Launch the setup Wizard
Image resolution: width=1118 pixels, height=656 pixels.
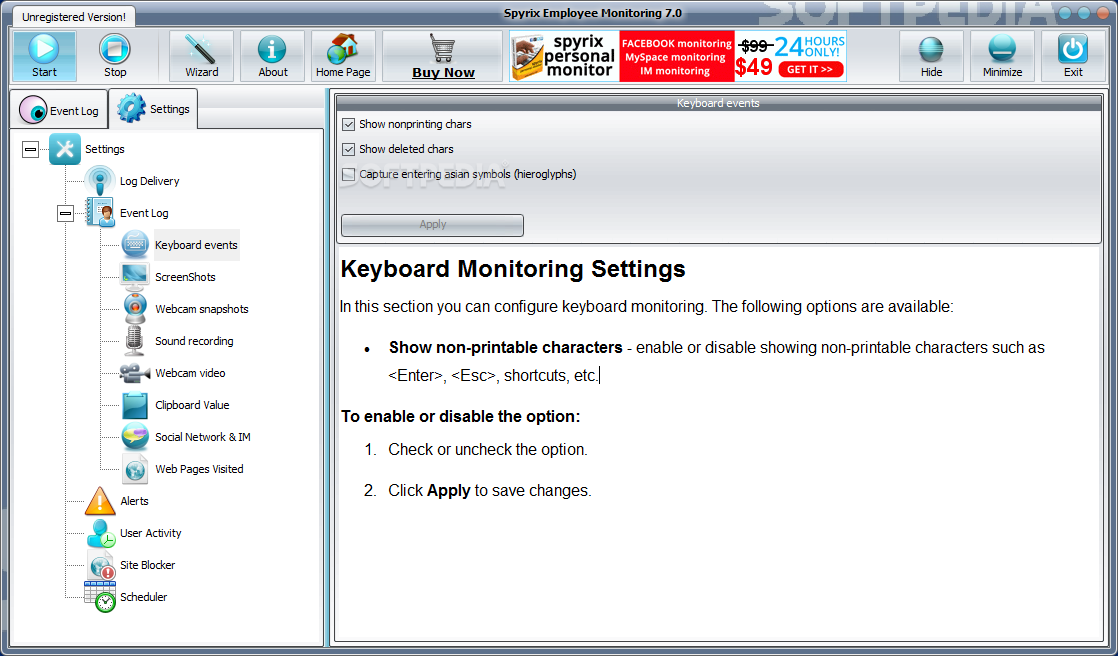(x=202, y=56)
